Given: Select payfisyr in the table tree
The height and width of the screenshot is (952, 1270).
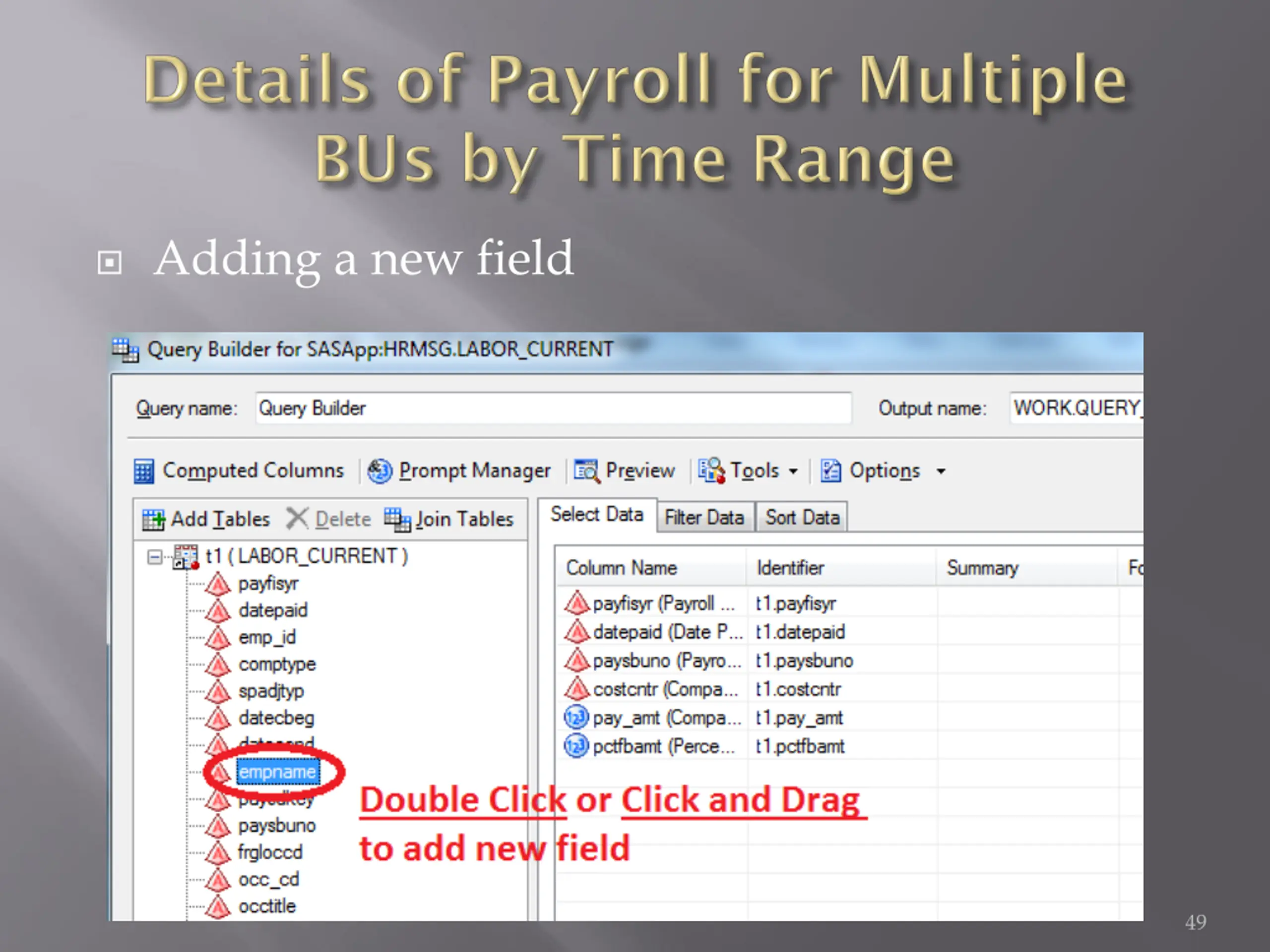Looking at the screenshot, I should point(268,584).
